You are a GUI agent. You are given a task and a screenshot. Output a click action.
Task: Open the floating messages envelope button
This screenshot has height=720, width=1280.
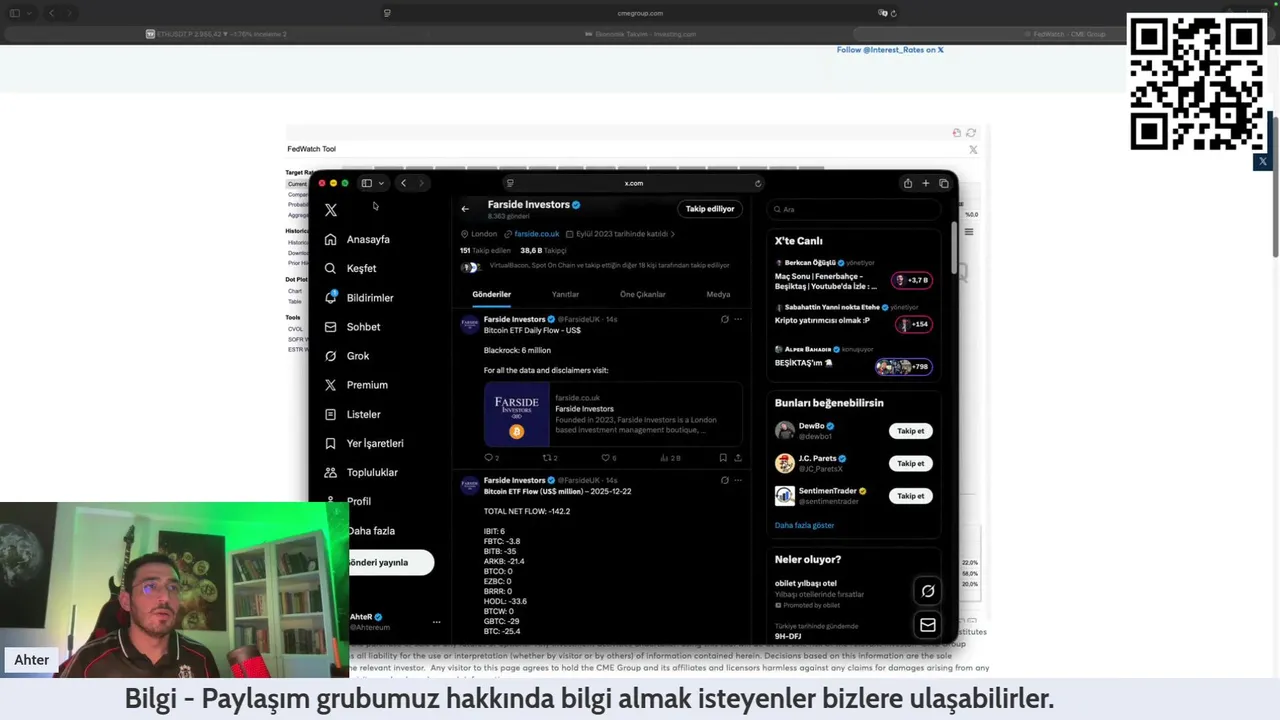[928, 625]
